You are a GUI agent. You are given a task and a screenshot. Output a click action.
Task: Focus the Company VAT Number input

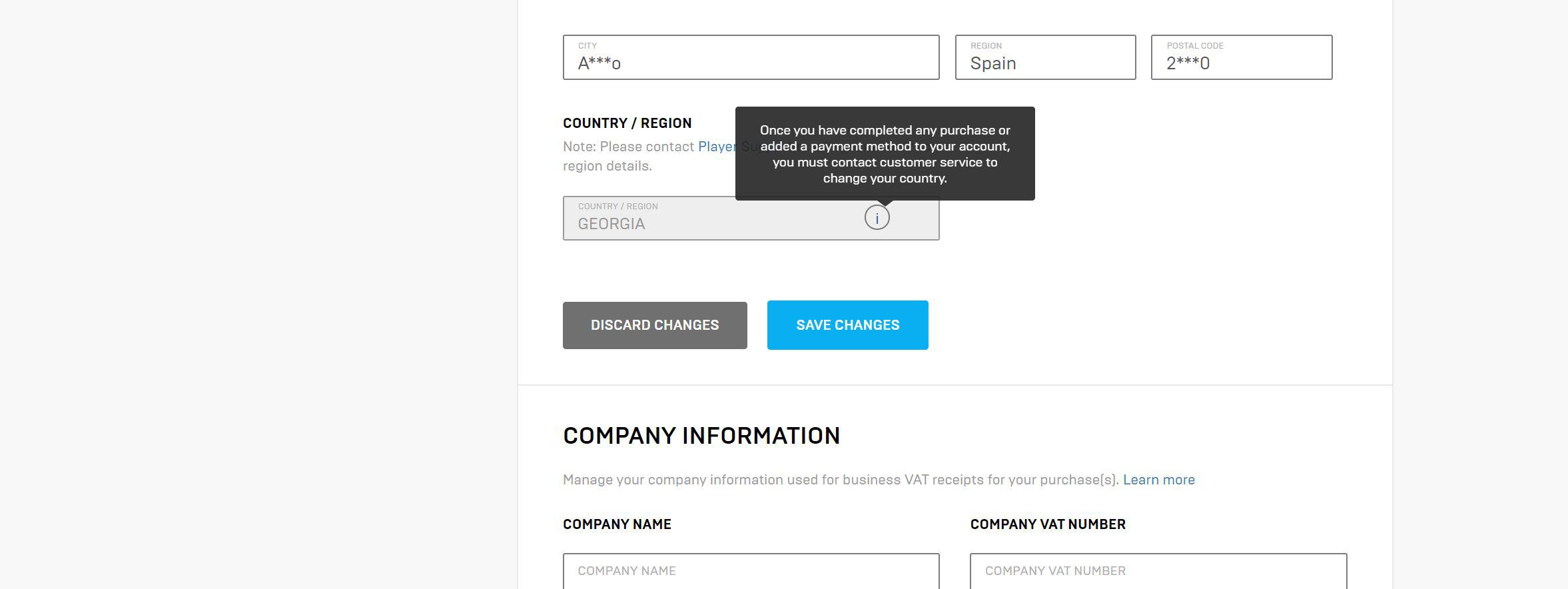pyautogui.click(x=1158, y=571)
